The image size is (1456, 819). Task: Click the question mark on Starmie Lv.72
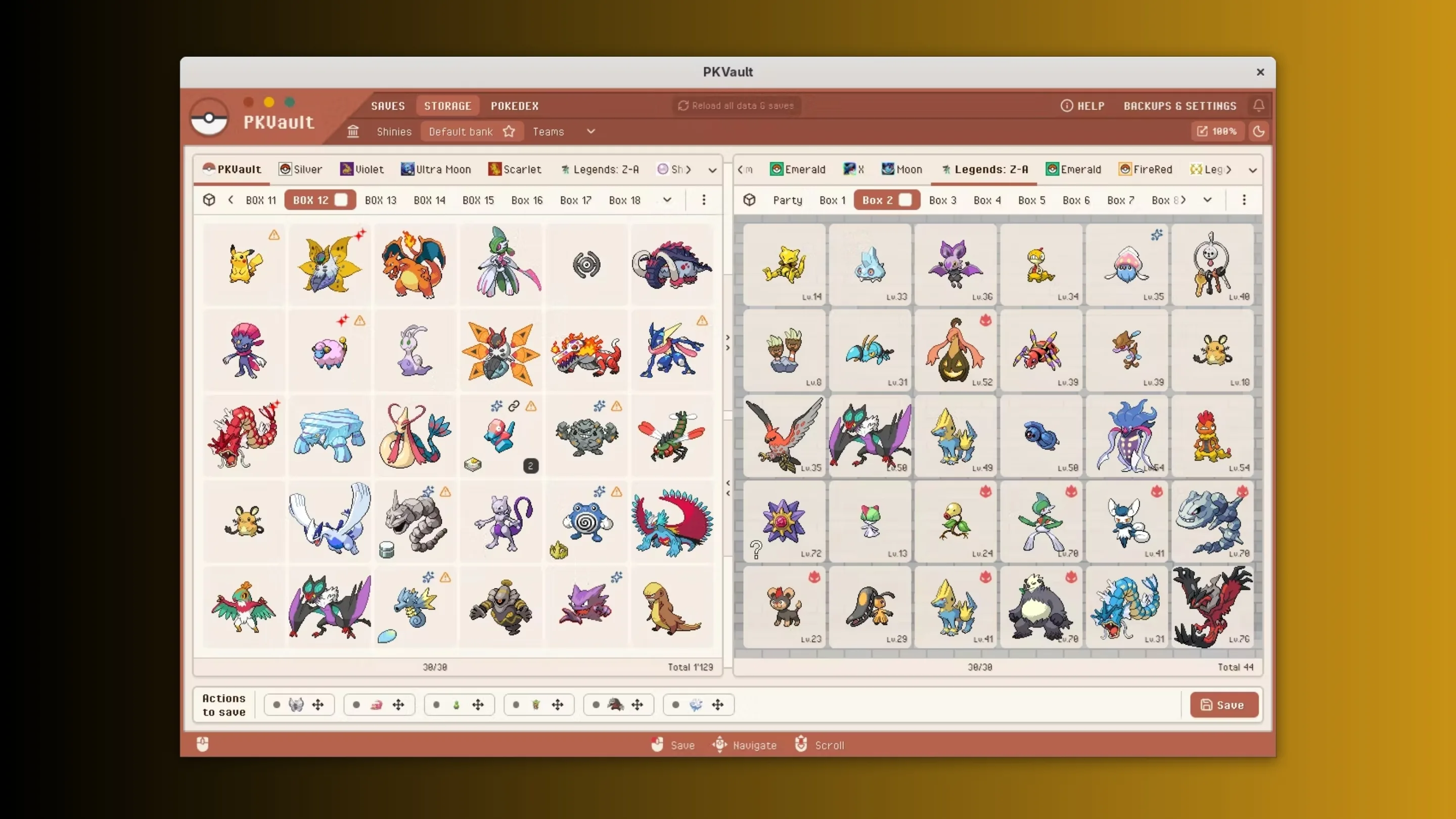pos(756,549)
